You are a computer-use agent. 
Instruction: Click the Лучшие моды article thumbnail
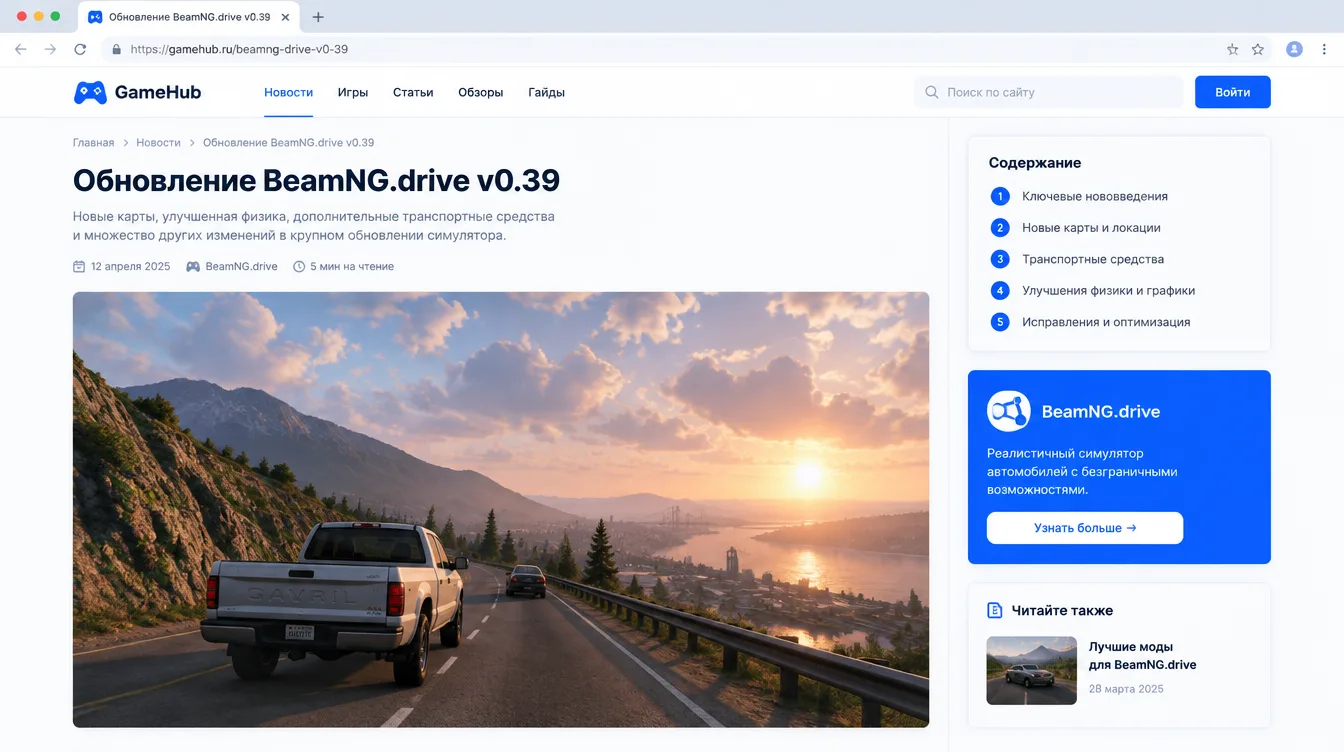[1032, 671]
